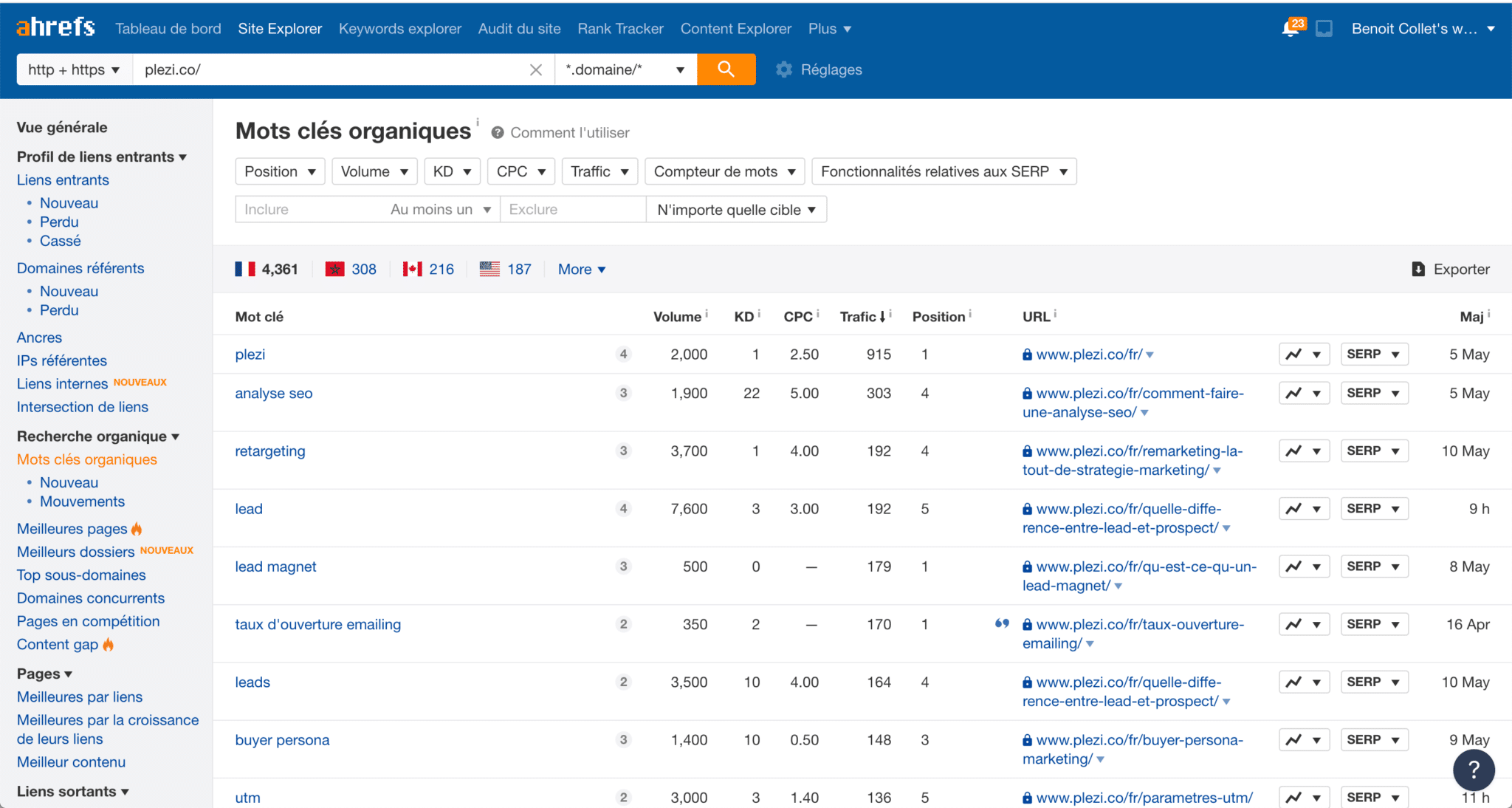Open the Position filter dropdown

click(x=281, y=171)
